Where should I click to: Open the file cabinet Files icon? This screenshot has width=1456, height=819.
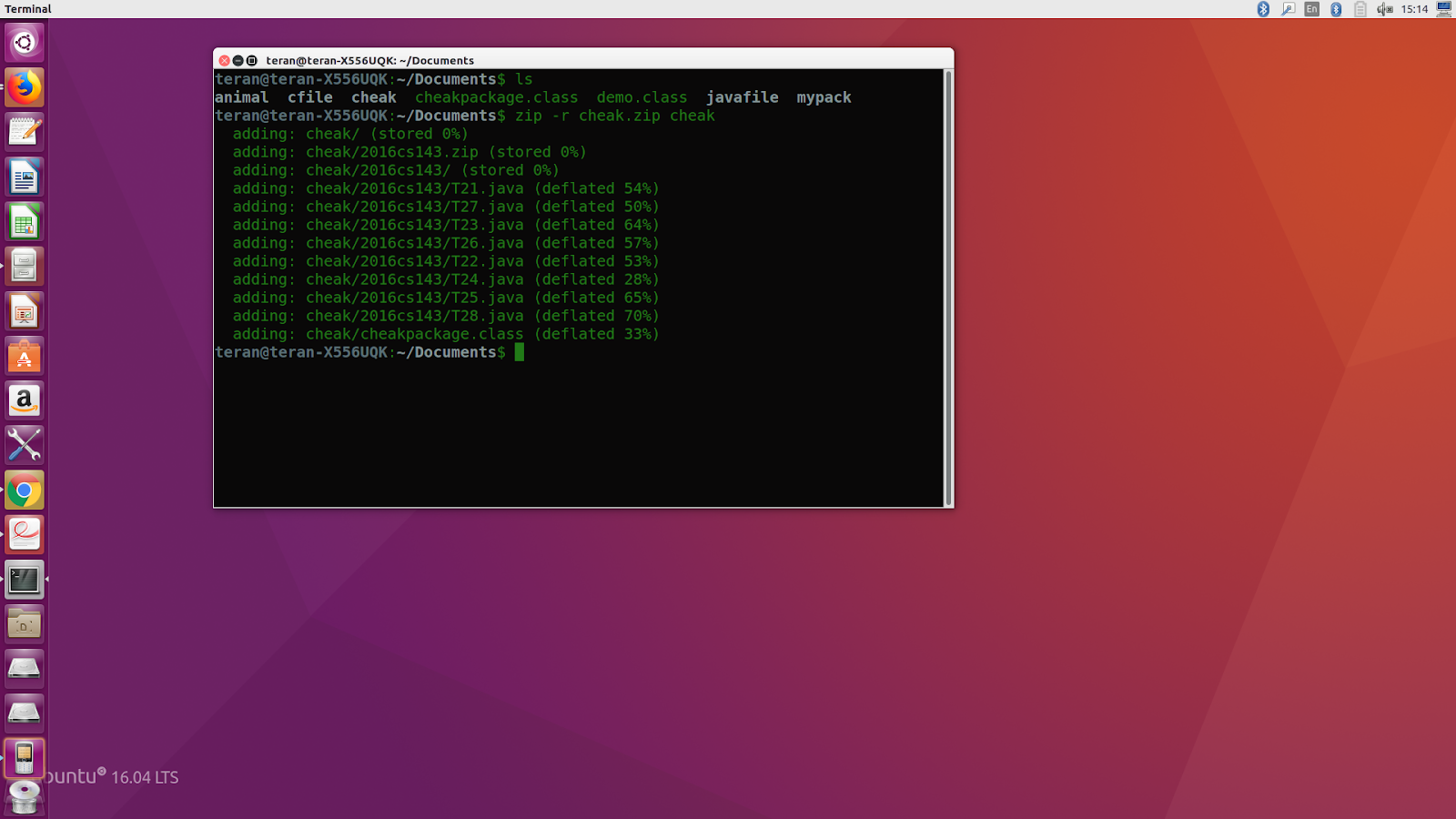tap(25, 266)
